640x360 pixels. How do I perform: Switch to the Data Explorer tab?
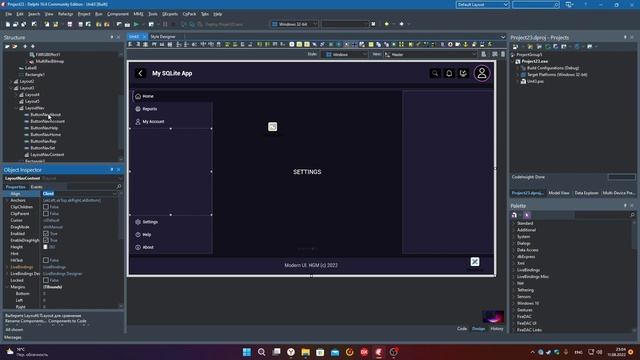coord(586,193)
